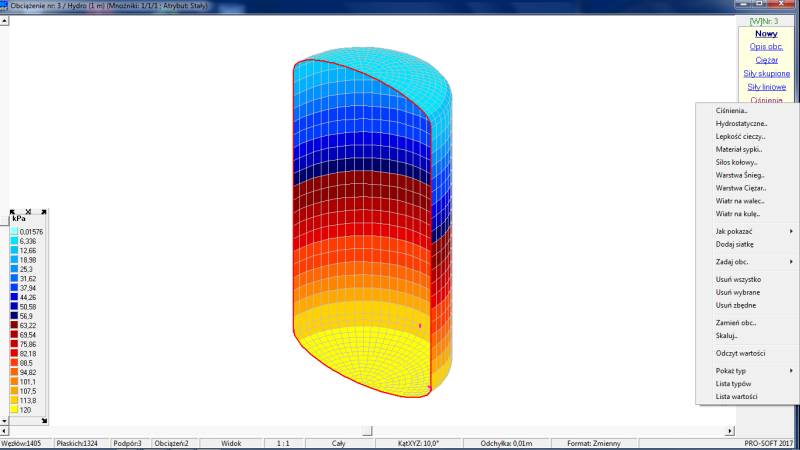Click the 120 yellow legend swatch
The height and width of the screenshot is (450, 800).
coord(14,410)
